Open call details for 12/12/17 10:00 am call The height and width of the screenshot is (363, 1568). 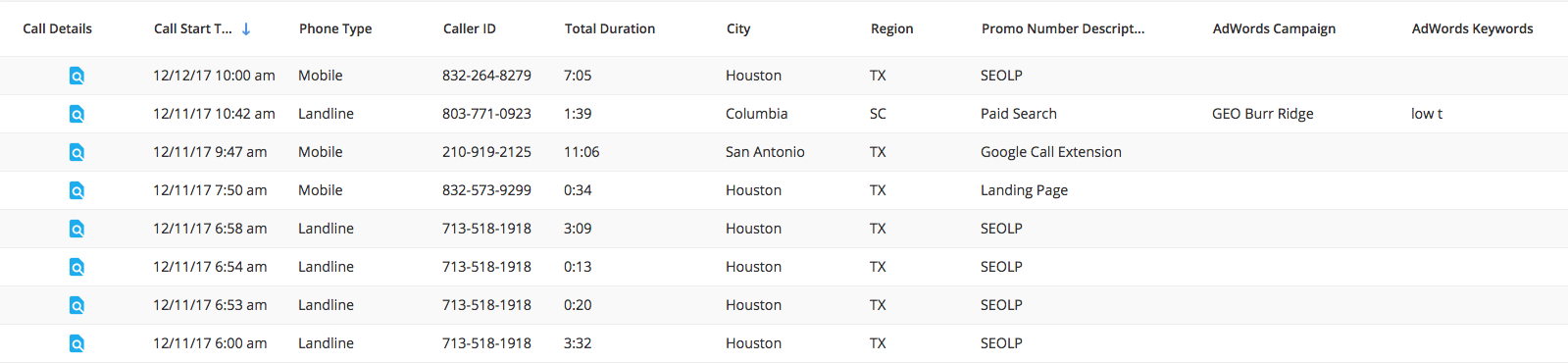pyautogui.click(x=76, y=76)
